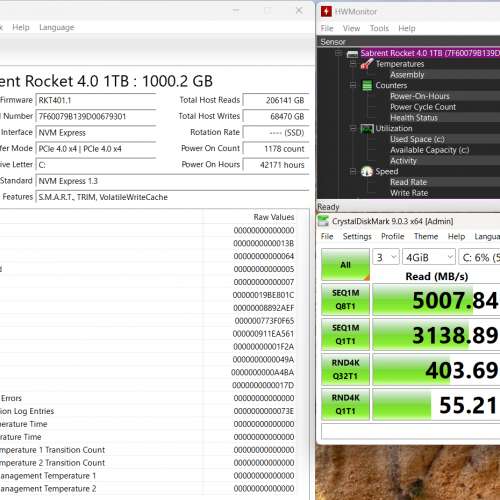This screenshot has height=500, width=500.
Task: Open the Profile menu in CrystalDiskMark
Action: point(392,236)
